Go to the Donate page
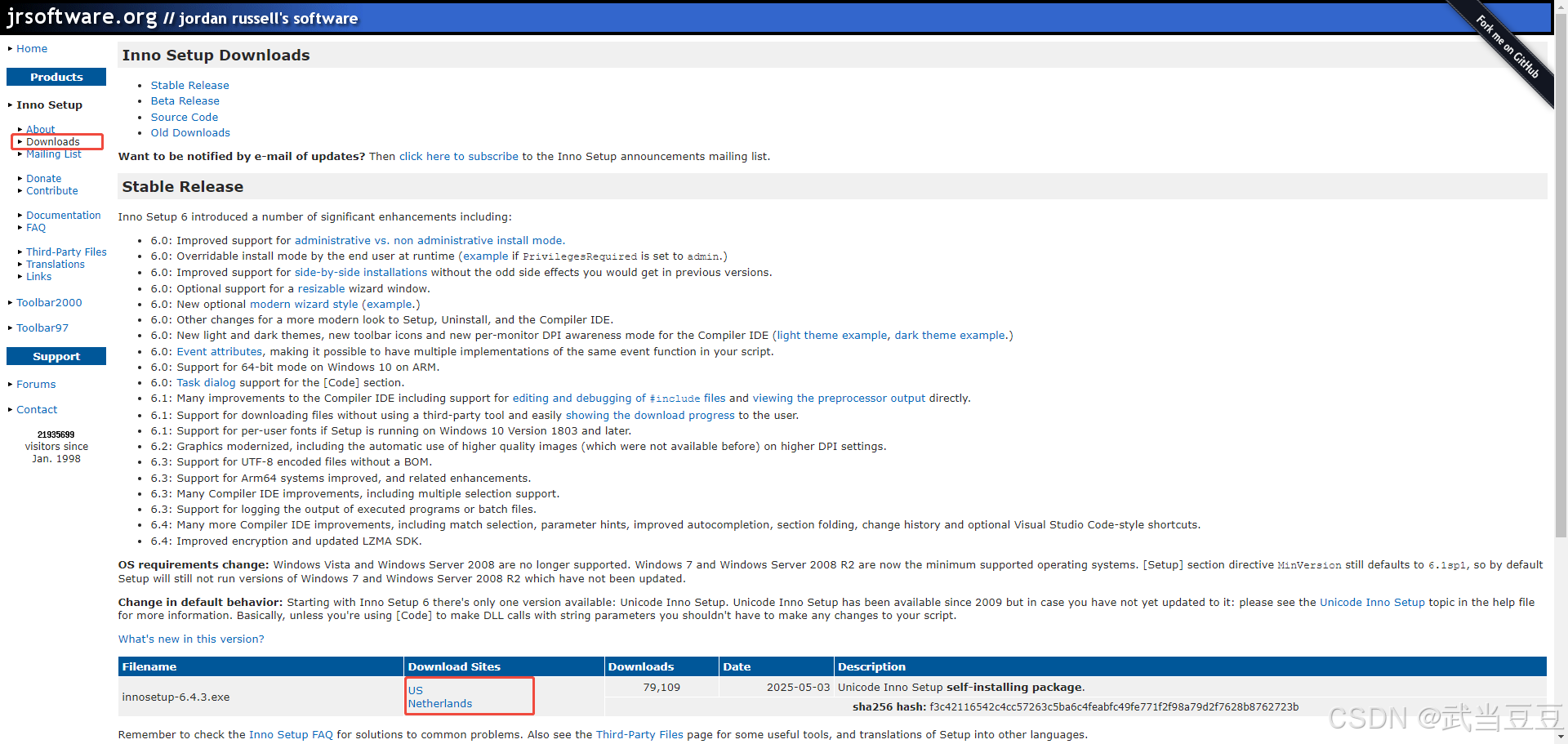The image size is (1568, 744). [x=43, y=179]
